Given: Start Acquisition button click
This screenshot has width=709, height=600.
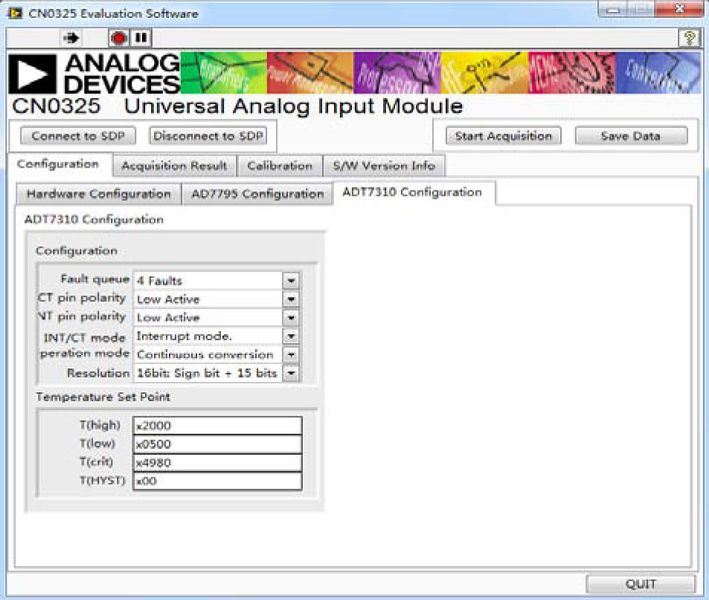Looking at the screenshot, I should click(x=503, y=136).
